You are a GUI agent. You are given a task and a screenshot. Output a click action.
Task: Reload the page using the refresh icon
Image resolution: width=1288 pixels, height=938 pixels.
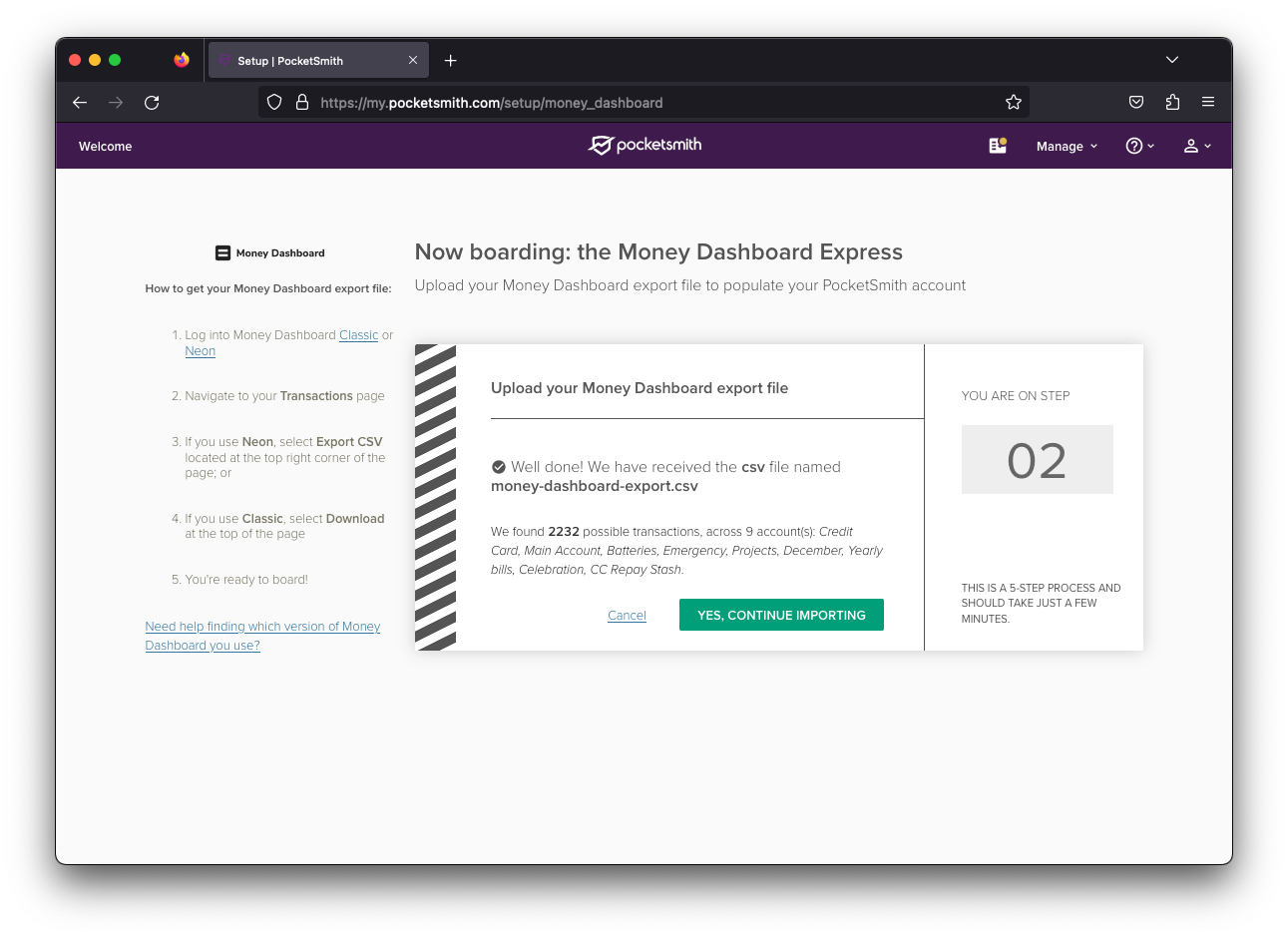[152, 102]
